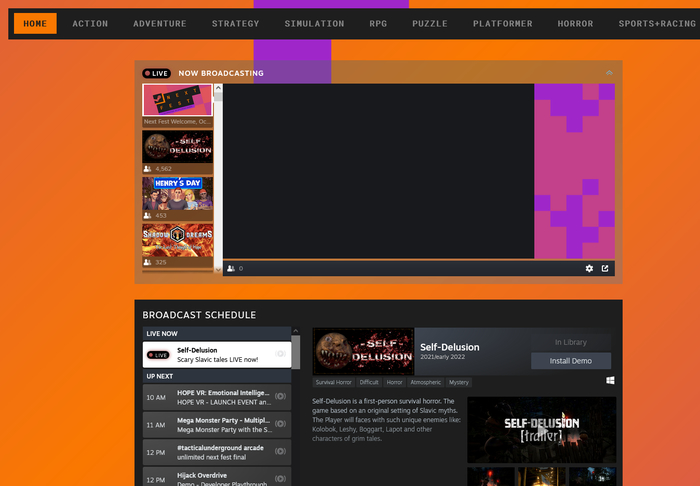Image resolution: width=700 pixels, height=486 pixels.
Task: Open the ADVENTURE category tab
Action: point(160,24)
